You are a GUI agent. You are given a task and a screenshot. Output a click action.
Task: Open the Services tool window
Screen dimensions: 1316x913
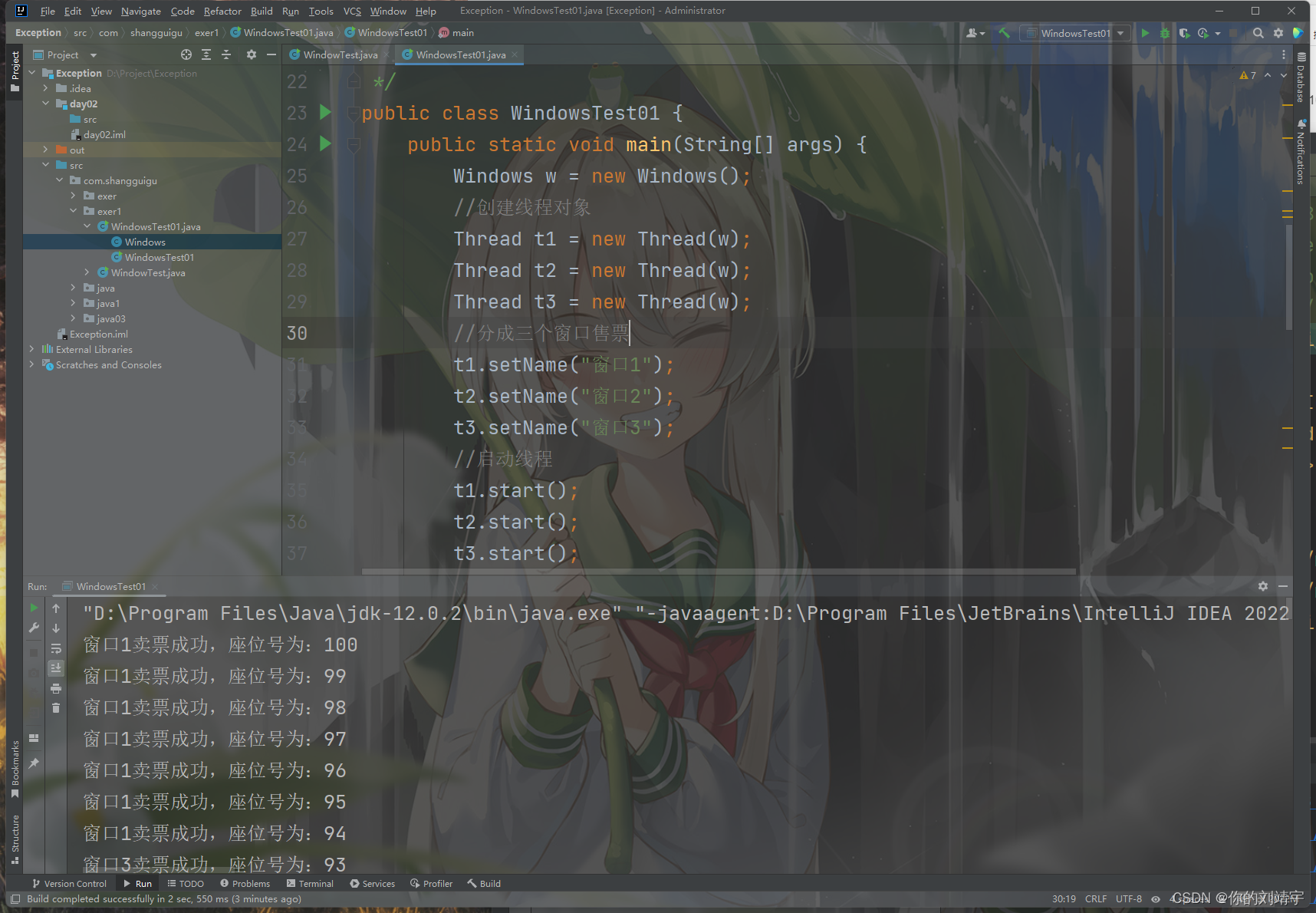[x=373, y=884]
